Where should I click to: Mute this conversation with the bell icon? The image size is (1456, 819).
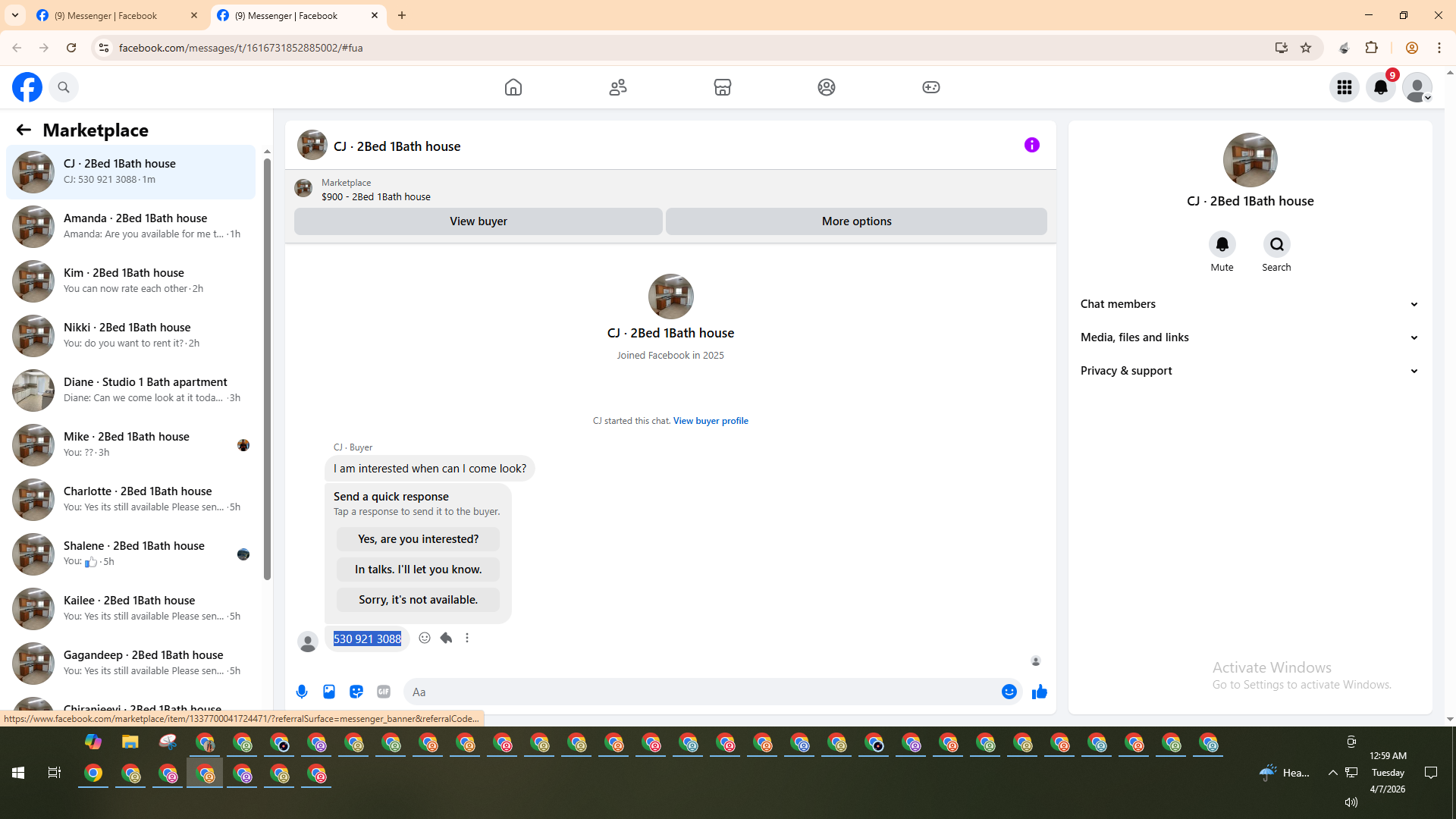point(1222,244)
